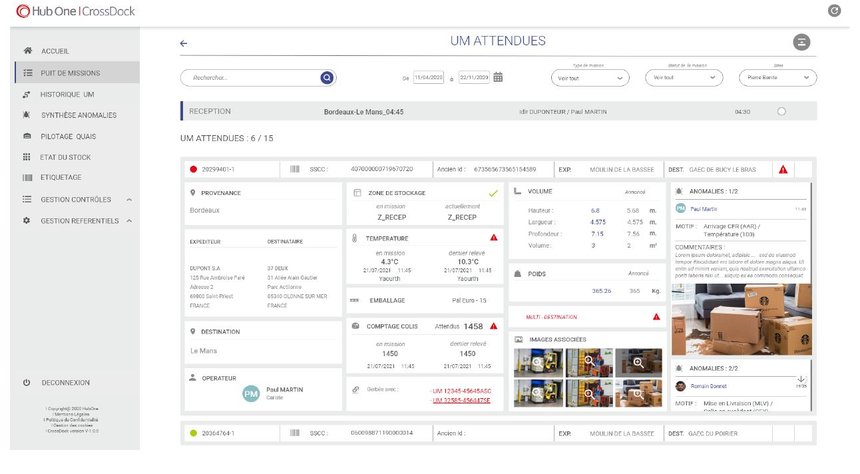This screenshot has height=474, width=860.
Task: Click the Hub One CrossDock logo
Action: tap(76, 11)
